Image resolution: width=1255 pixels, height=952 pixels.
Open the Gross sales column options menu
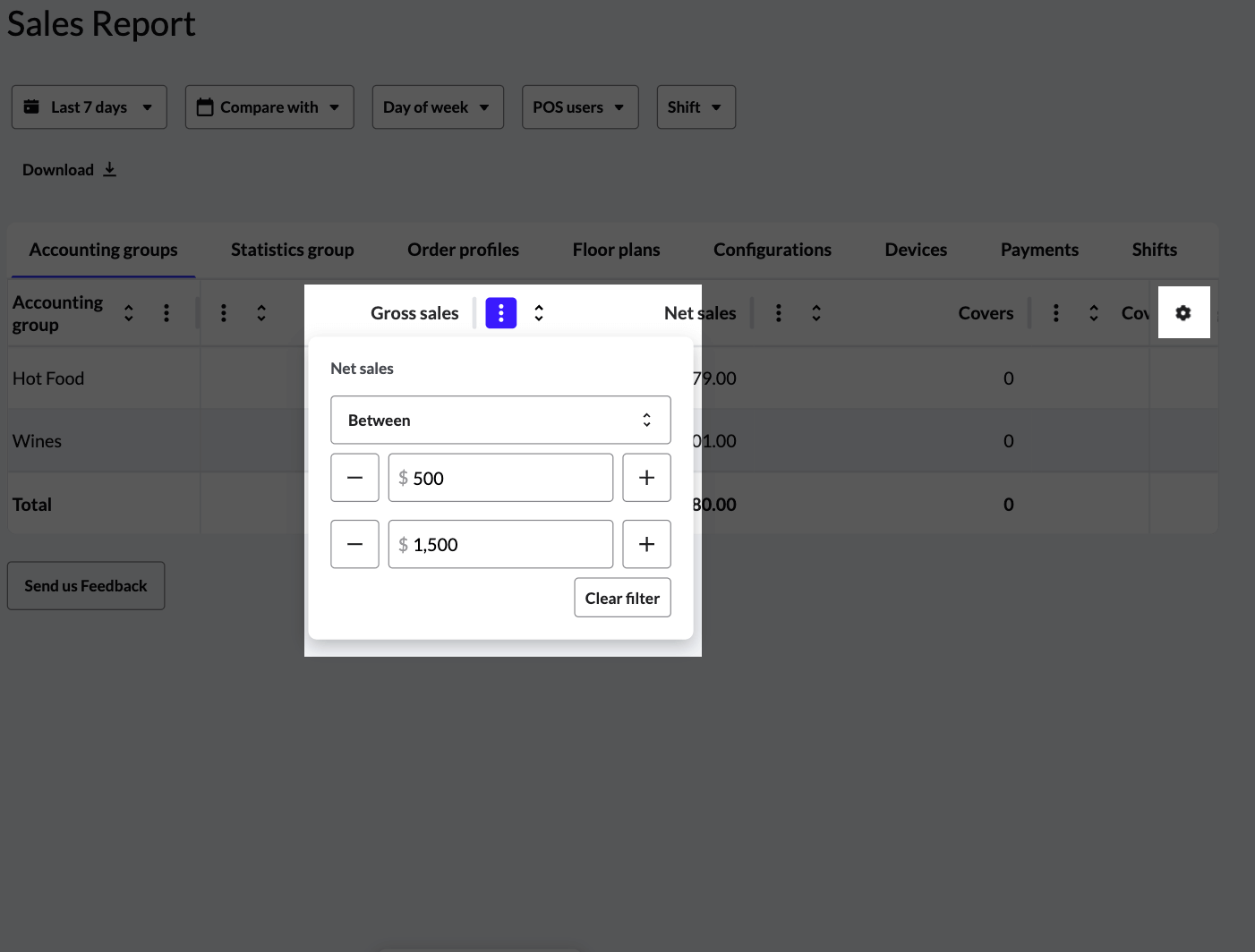pos(500,312)
